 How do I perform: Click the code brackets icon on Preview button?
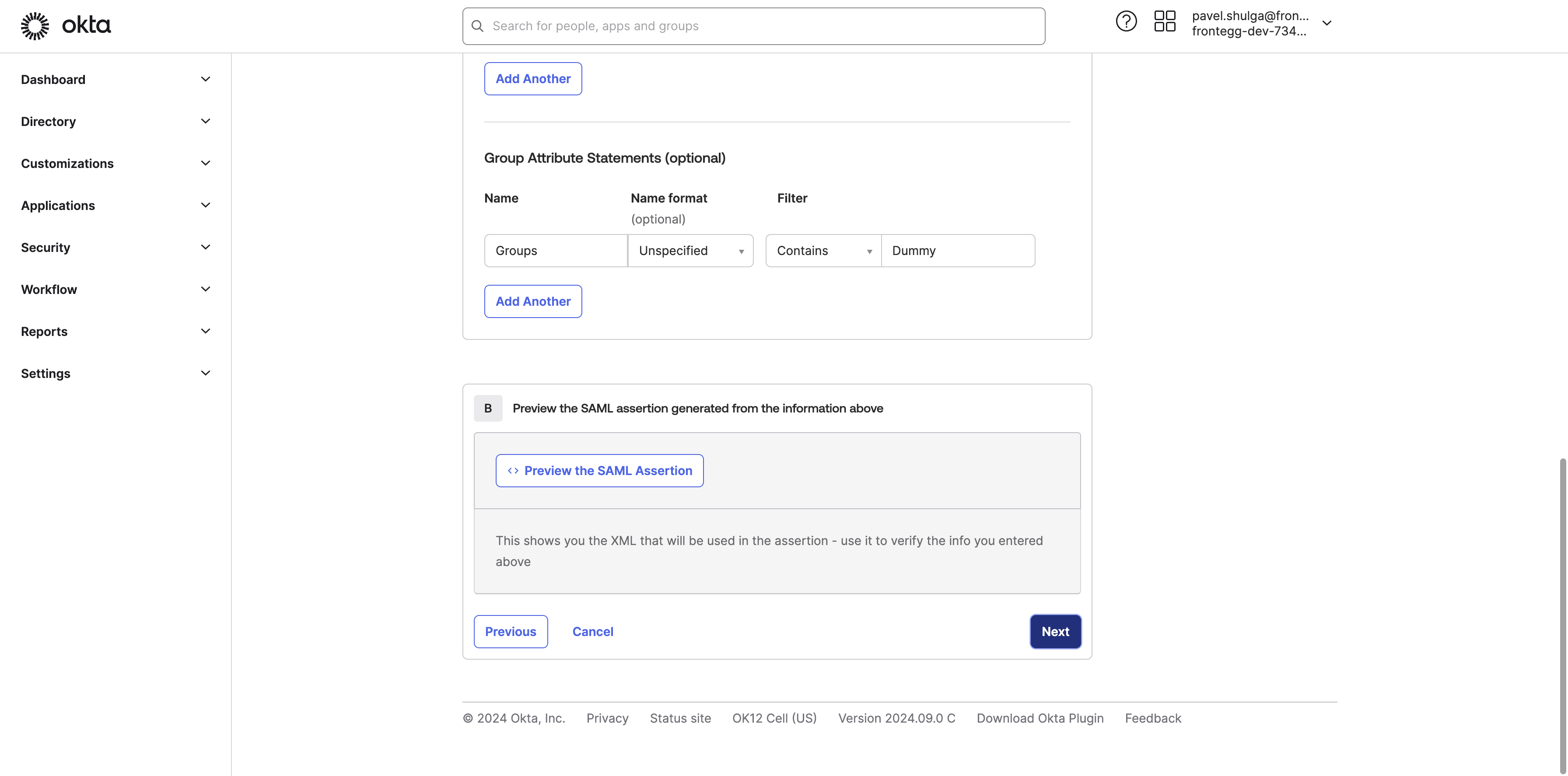(513, 471)
